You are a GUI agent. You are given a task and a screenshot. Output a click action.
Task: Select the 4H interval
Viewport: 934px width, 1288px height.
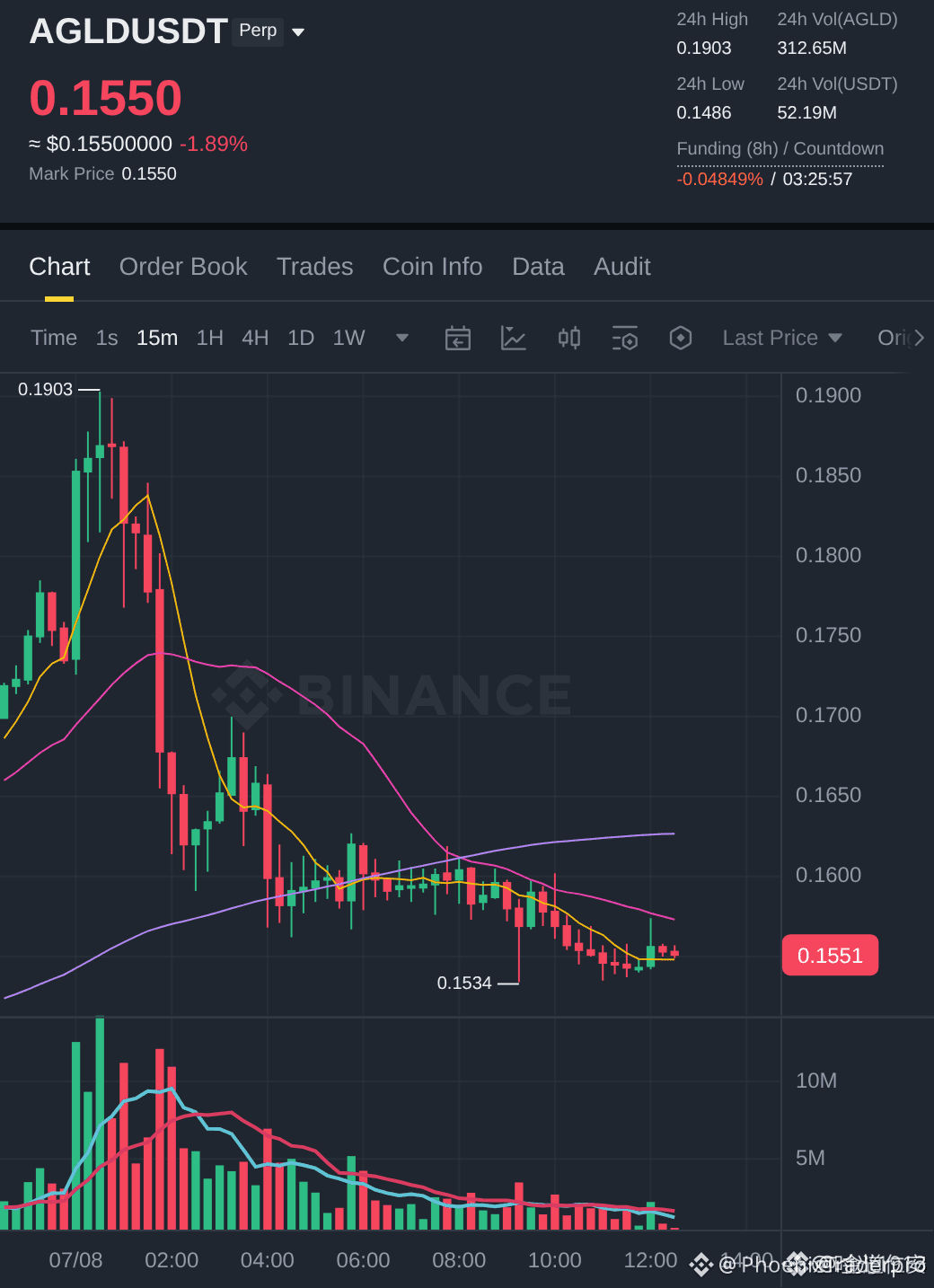[255, 338]
